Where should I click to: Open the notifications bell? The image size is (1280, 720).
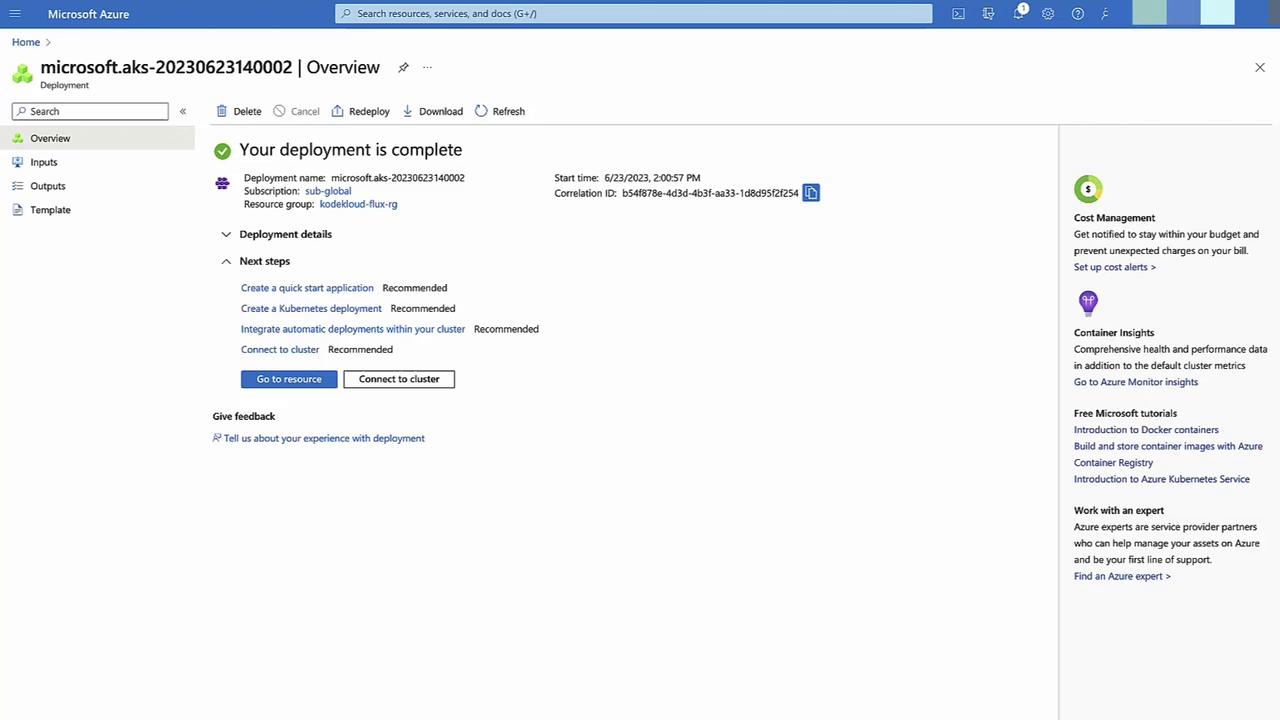click(1018, 14)
